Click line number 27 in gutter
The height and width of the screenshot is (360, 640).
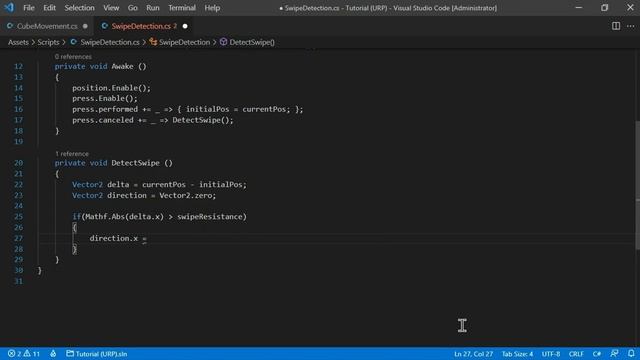click(x=18, y=238)
